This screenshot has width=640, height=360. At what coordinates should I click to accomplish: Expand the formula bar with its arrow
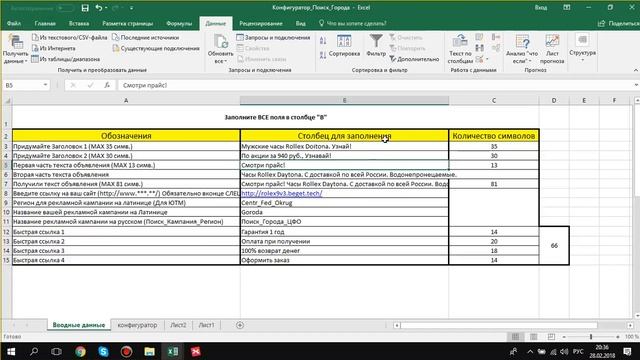636,85
